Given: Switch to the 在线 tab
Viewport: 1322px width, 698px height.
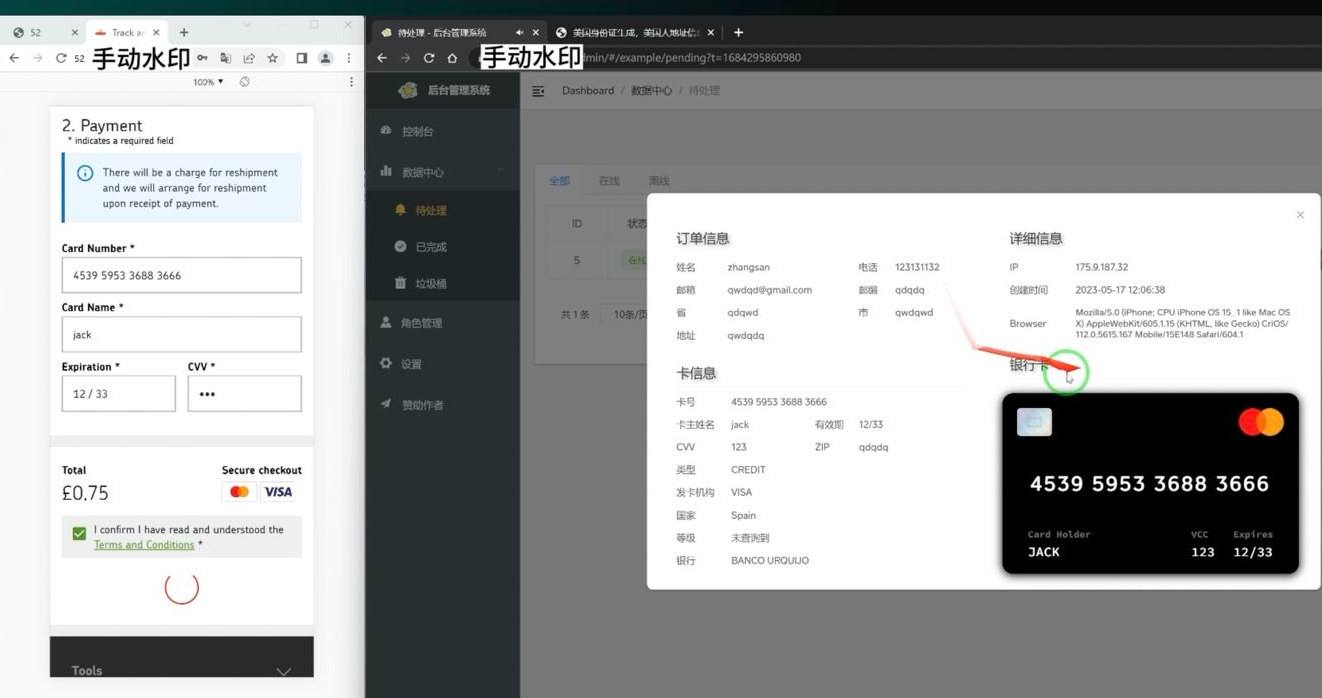Looking at the screenshot, I should [609, 181].
